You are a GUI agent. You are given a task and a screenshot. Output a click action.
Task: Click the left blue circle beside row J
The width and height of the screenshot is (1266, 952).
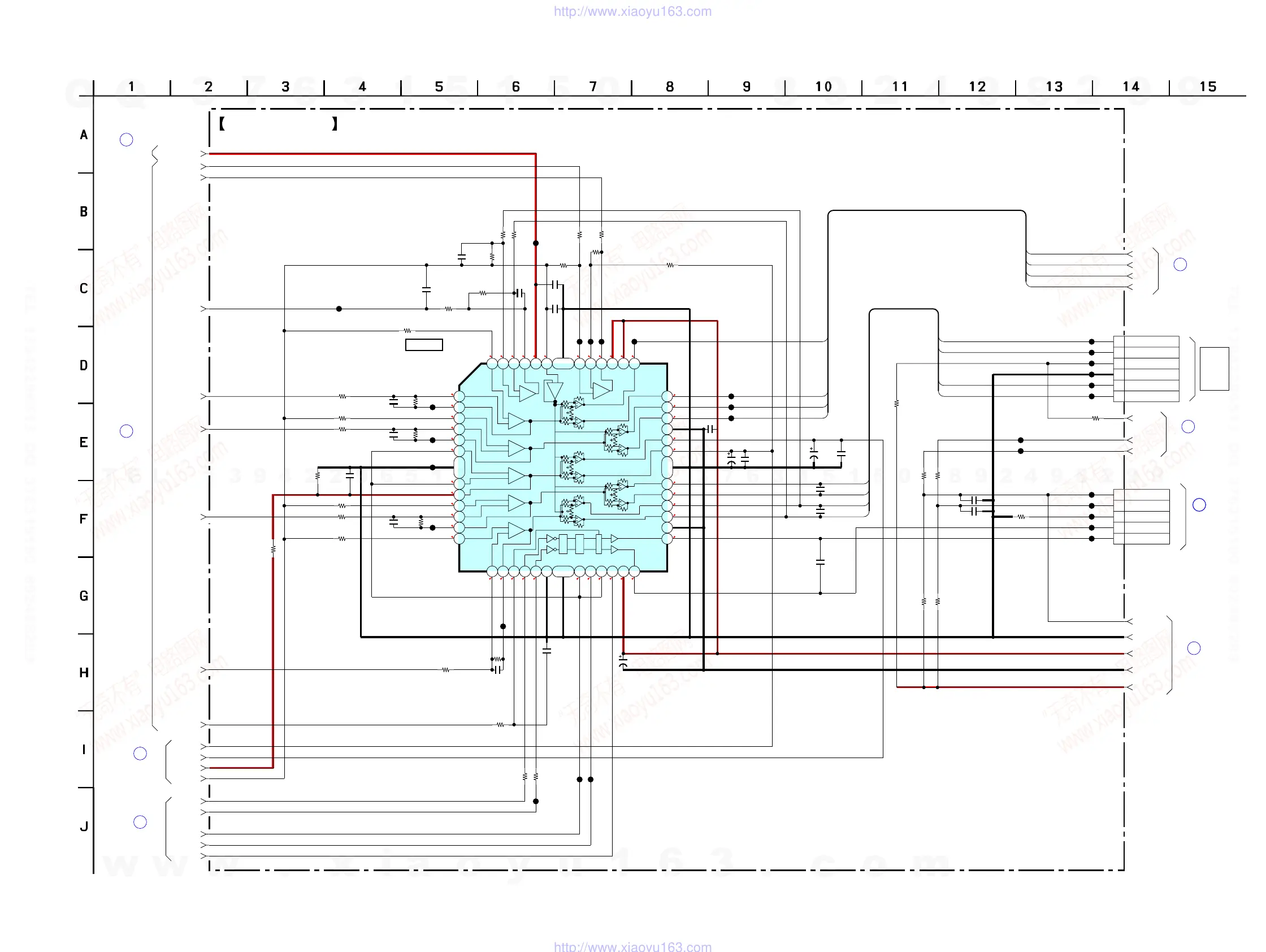pyautogui.click(x=140, y=822)
